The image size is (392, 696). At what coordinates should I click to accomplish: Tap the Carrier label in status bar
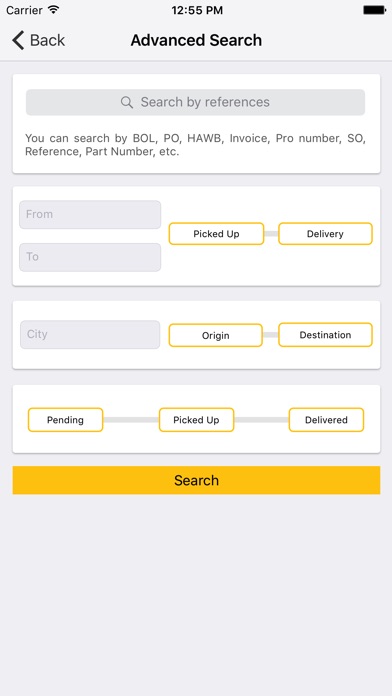[24, 10]
